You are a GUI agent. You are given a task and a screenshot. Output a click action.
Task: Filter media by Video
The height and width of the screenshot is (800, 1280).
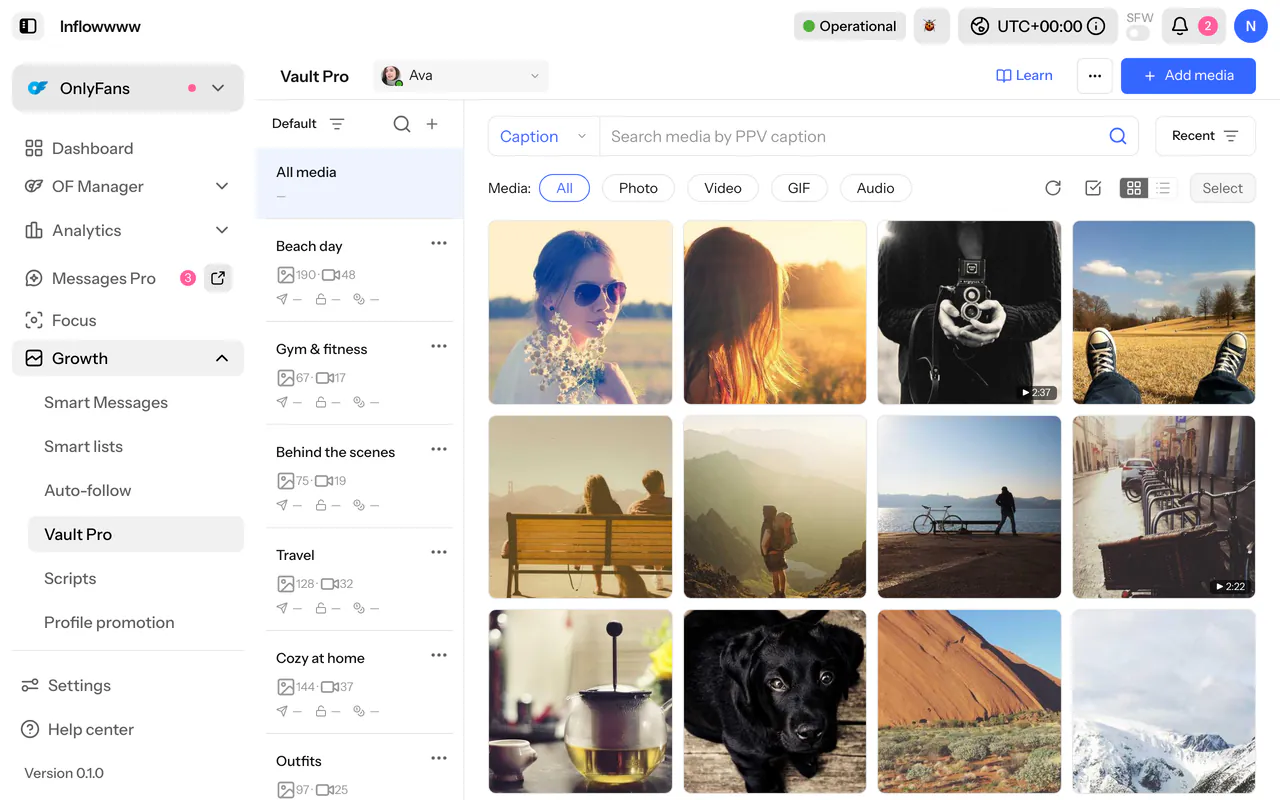[723, 188]
